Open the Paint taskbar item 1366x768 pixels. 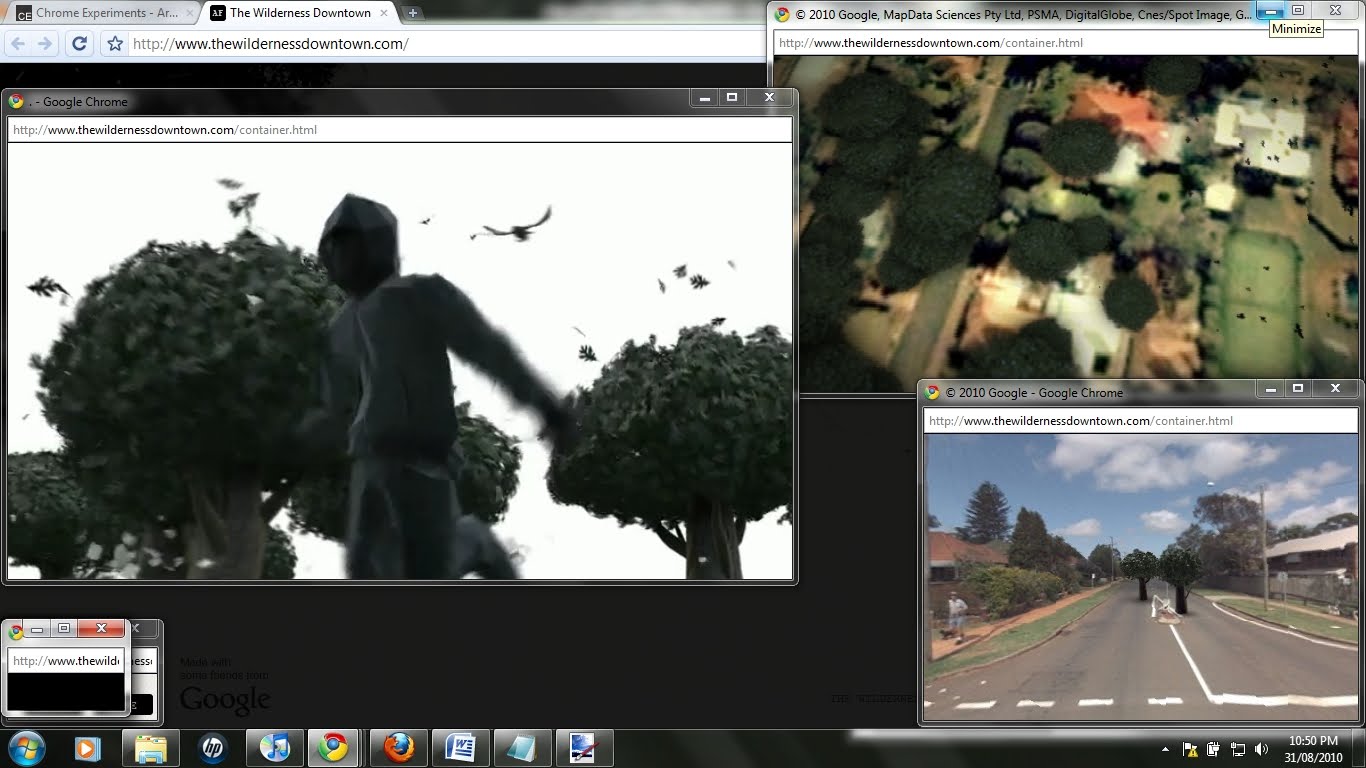[x=584, y=748]
